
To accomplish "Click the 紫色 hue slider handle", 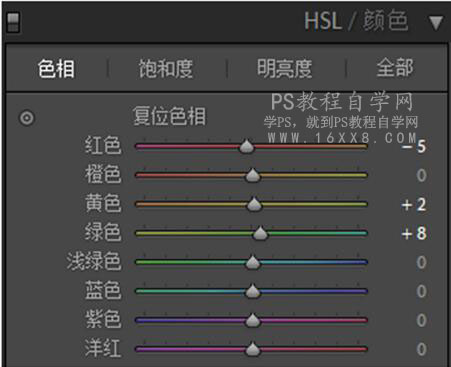I will (x=252, y=320).
